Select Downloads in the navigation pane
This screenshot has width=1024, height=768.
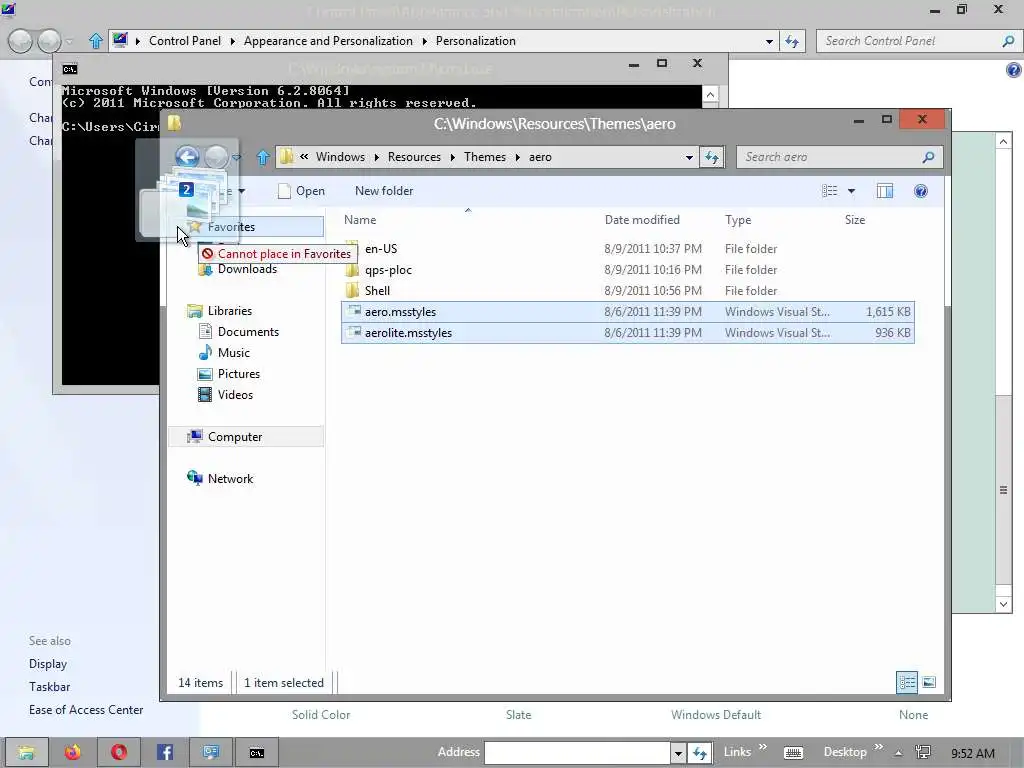click(x=247, y=269)
